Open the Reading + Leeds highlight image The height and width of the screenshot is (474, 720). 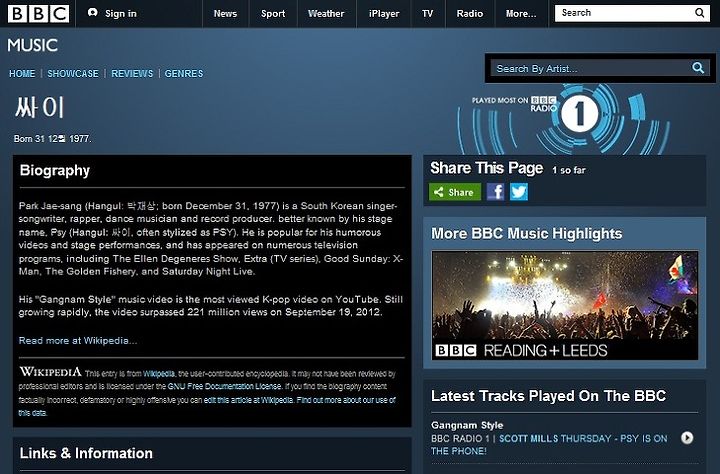coord(565,305)
